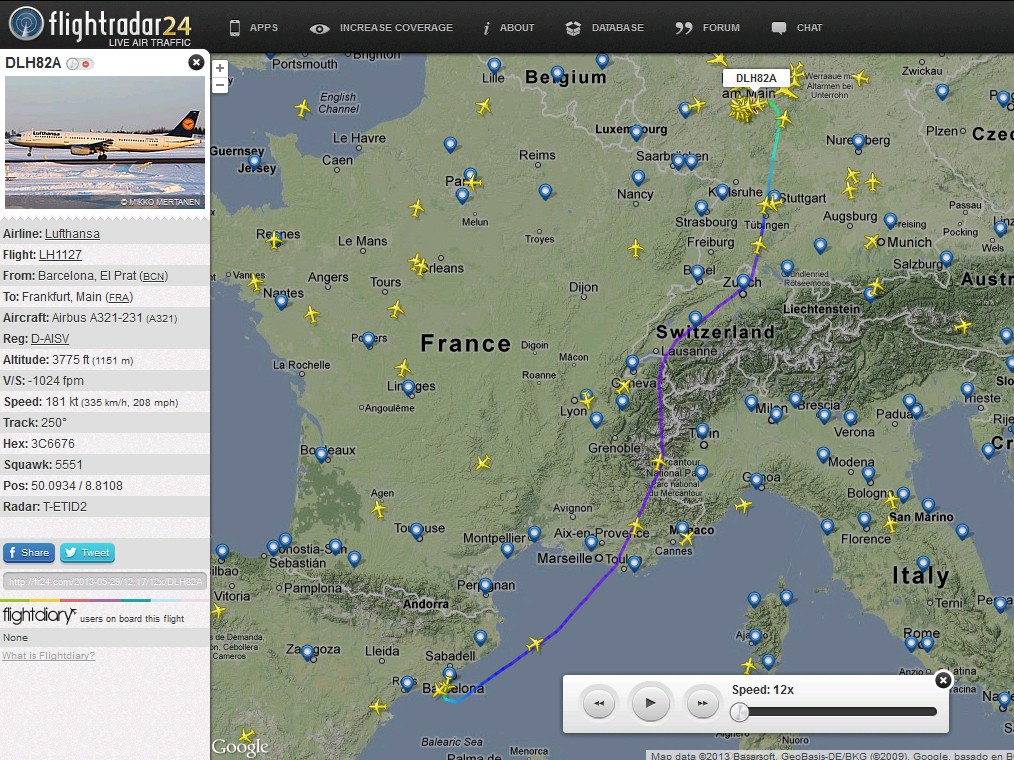Click the Jersey airport pin

[255, 162]
